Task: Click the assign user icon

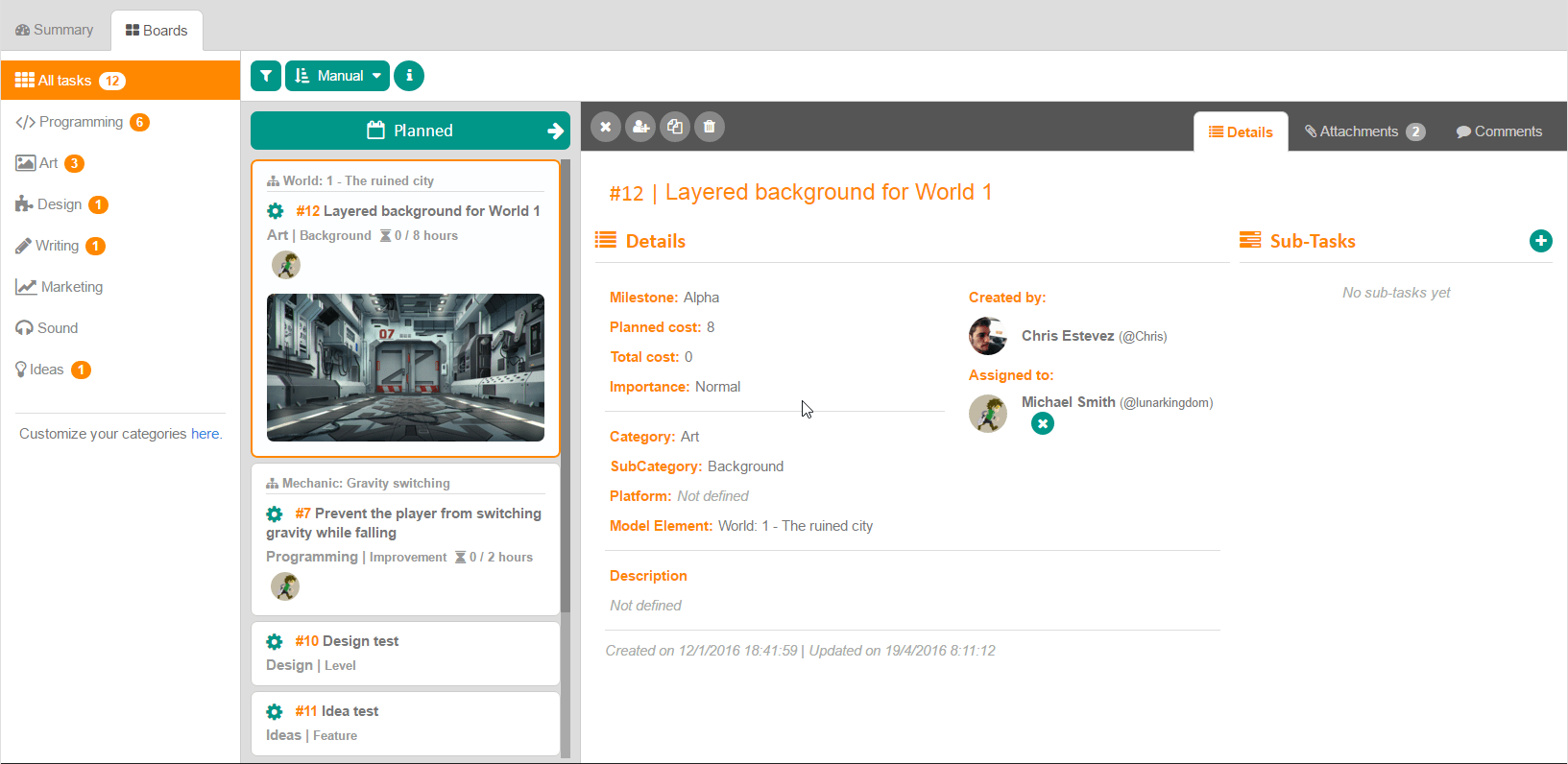Action: click(x=640, y=127)
